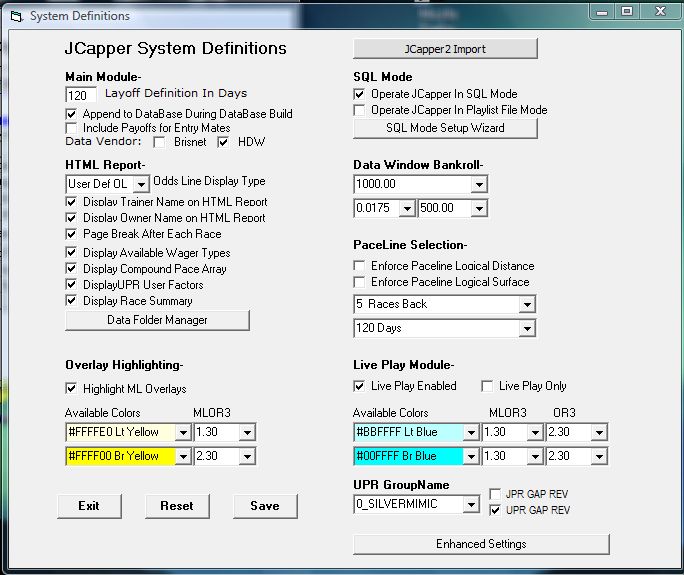
Task: Open Lt Blue MLOR3 1.30 dropdown
Action: pyautogui.click(x=535, y=432)
